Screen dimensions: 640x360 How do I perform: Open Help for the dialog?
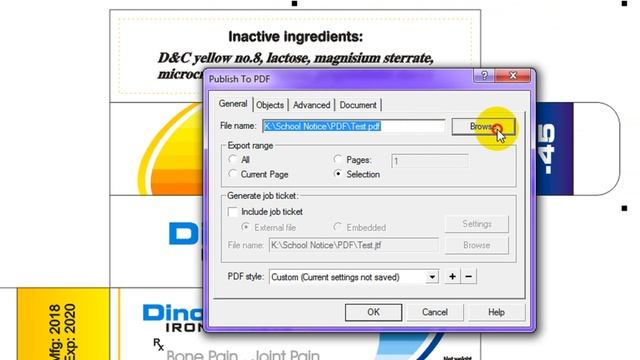(x=496, y=312)
